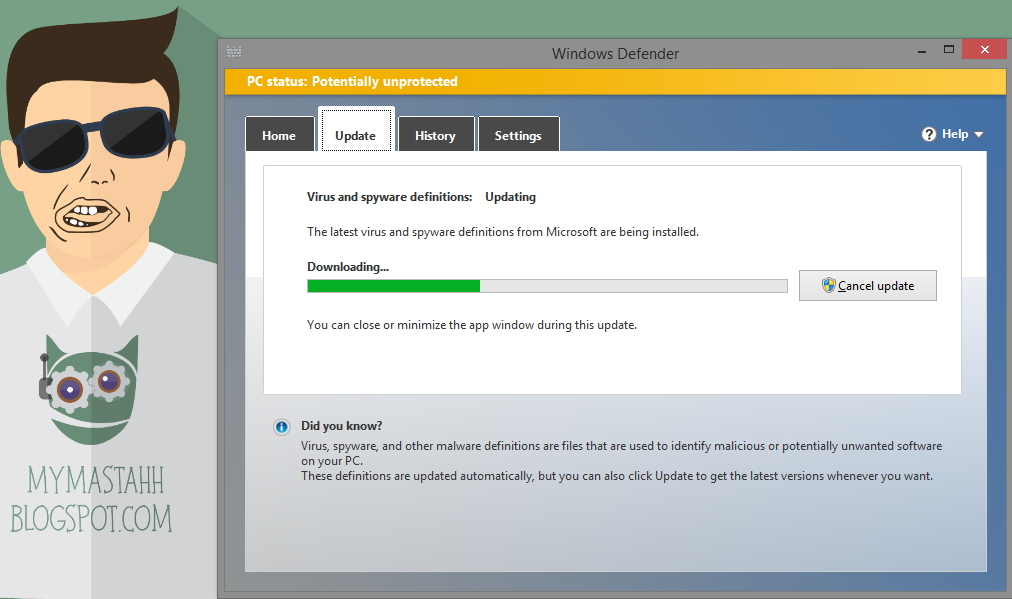The image size is (1012, 599).
Task: Open the Help link
Action: click(955, 134)
